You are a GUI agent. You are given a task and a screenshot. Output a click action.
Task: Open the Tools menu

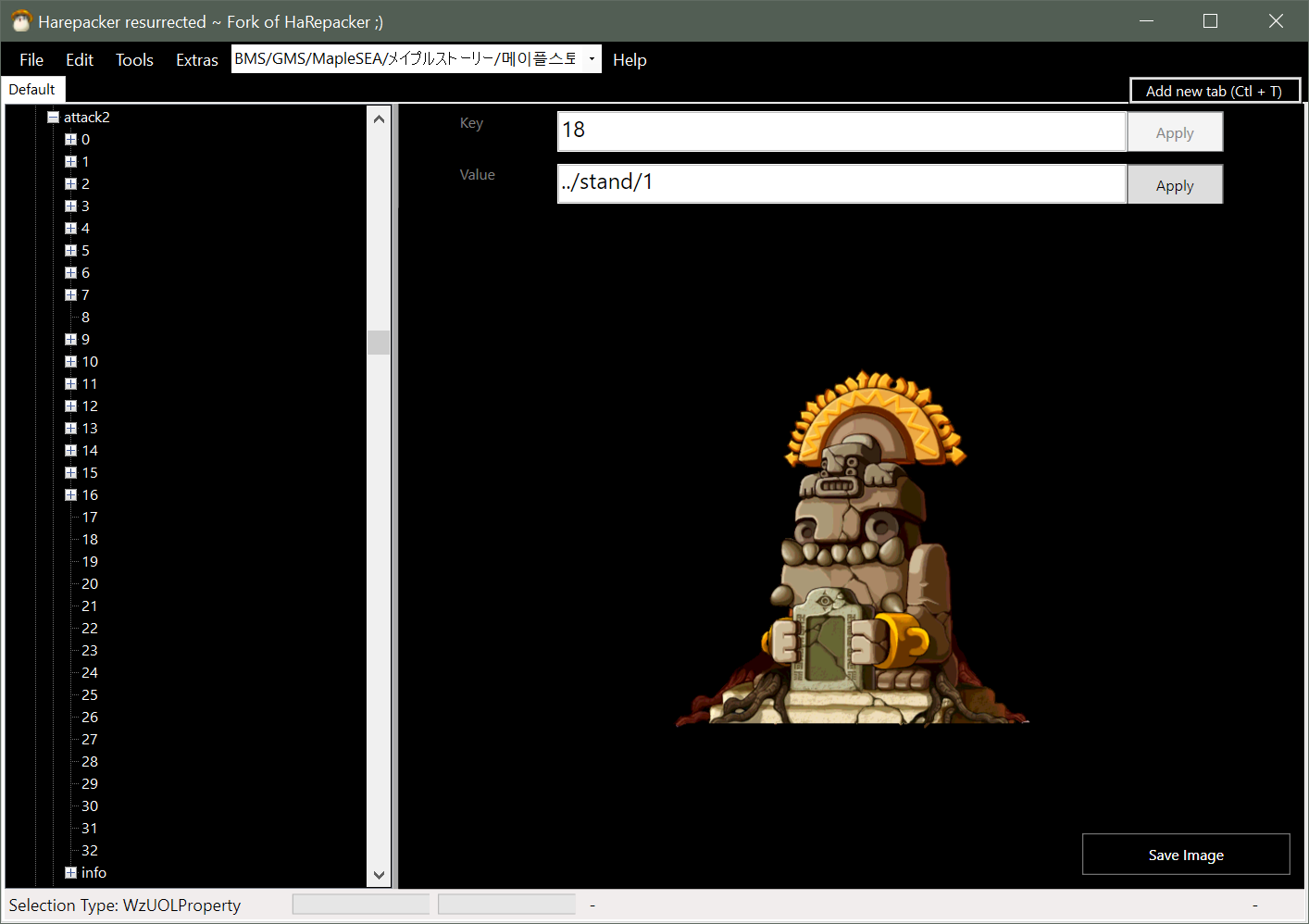133,59
